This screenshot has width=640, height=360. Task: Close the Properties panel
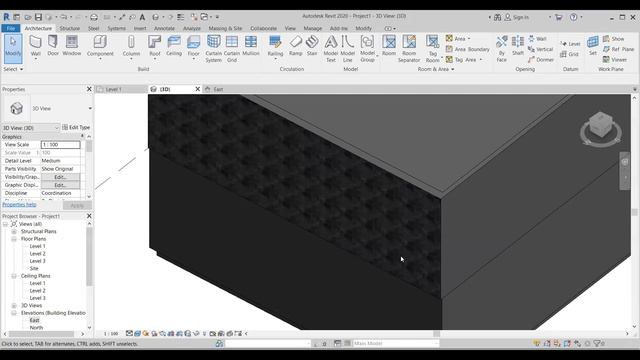point(89,89)
